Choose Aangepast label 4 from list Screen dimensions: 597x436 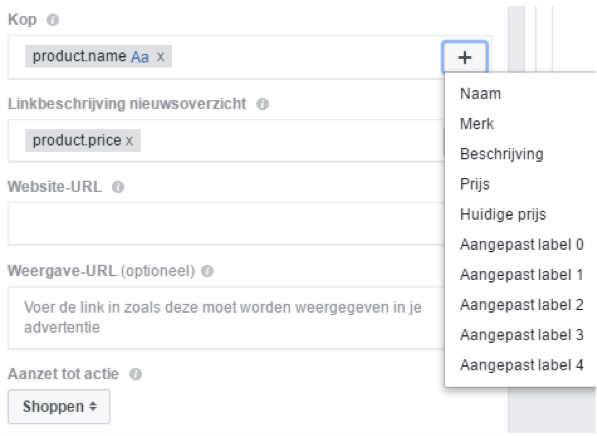click(x=520, y=365)
